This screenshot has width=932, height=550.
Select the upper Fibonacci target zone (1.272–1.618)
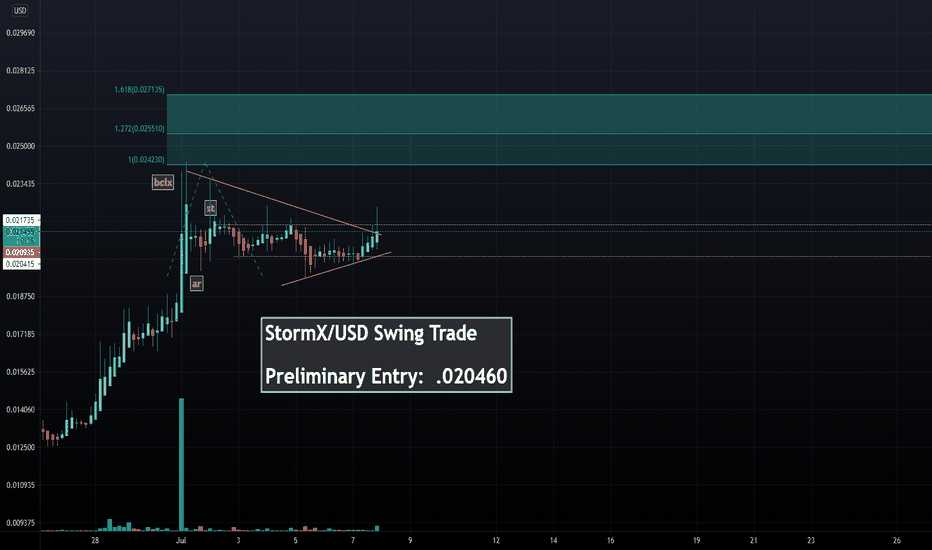(549, 114)
